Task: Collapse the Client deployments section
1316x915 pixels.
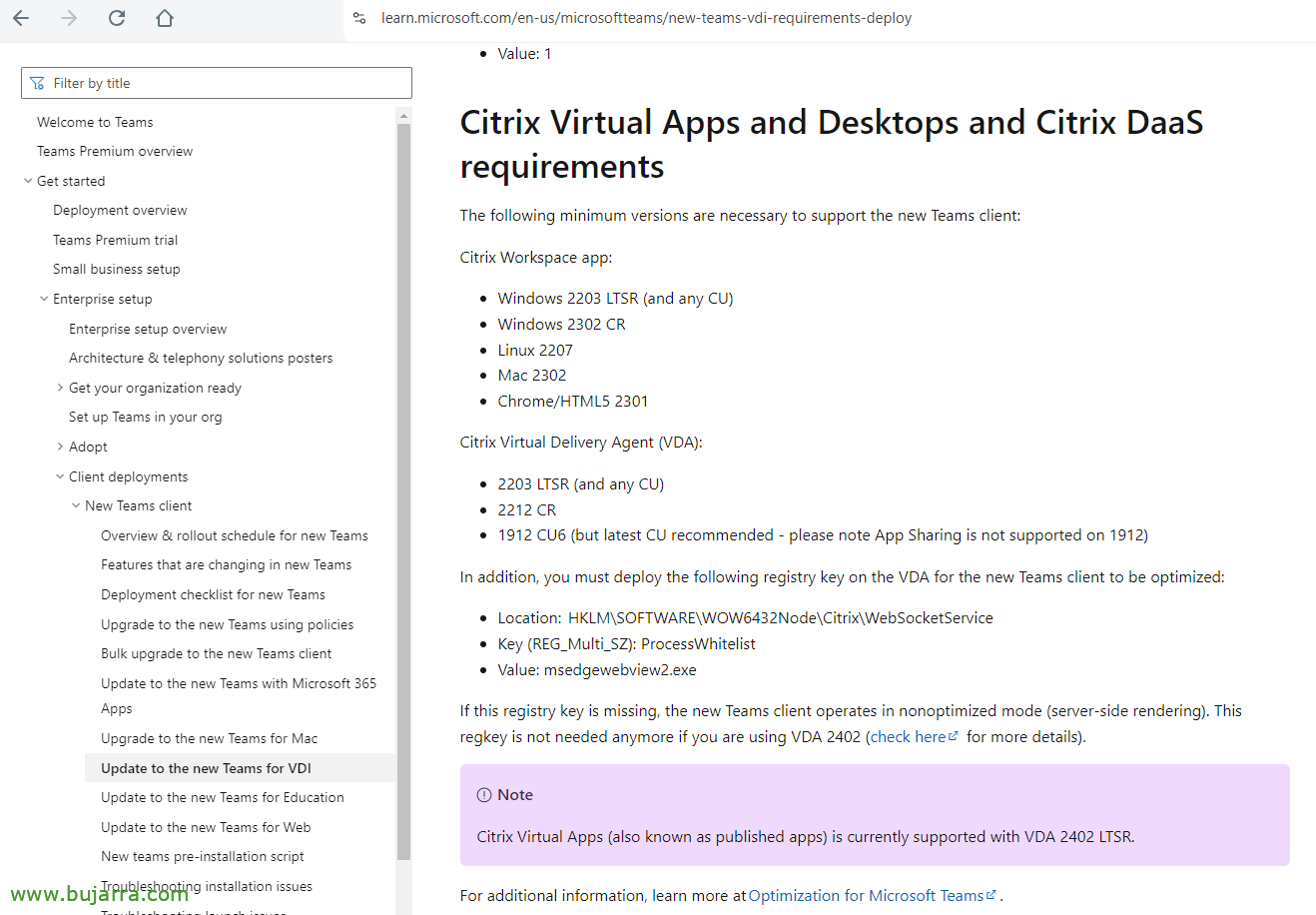Action: [60, 476]
